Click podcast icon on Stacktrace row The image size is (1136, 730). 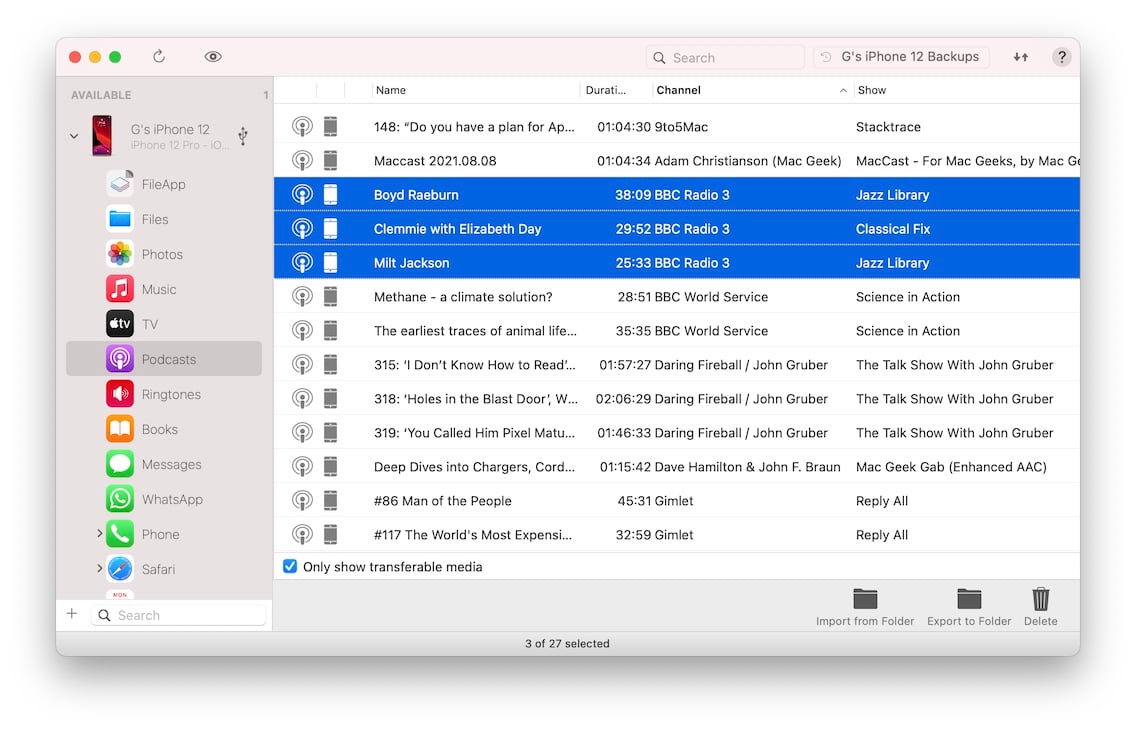pyautogui.click(x=302, y=126)
